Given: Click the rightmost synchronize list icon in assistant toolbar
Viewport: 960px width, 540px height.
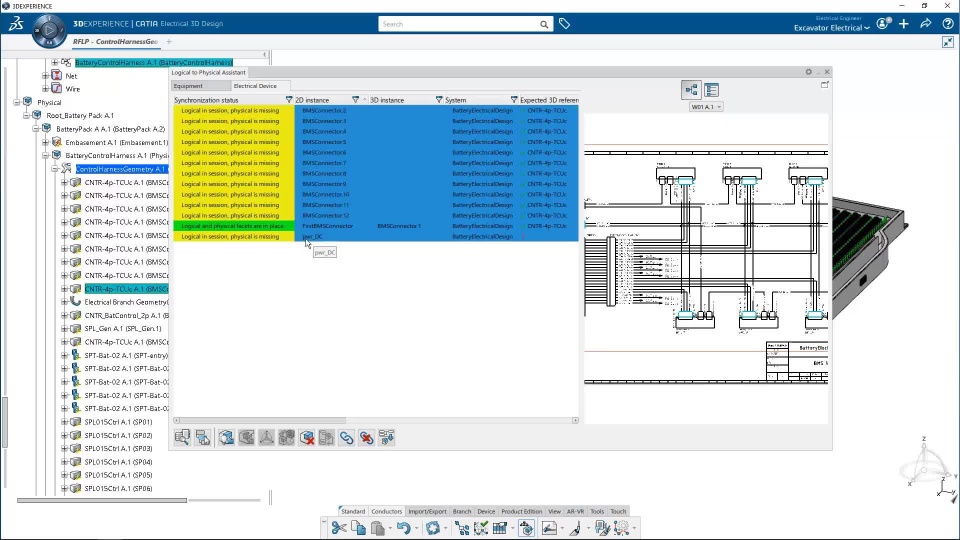Looking at the screenshot, I should pyautogui.click(x=386, y=437).
